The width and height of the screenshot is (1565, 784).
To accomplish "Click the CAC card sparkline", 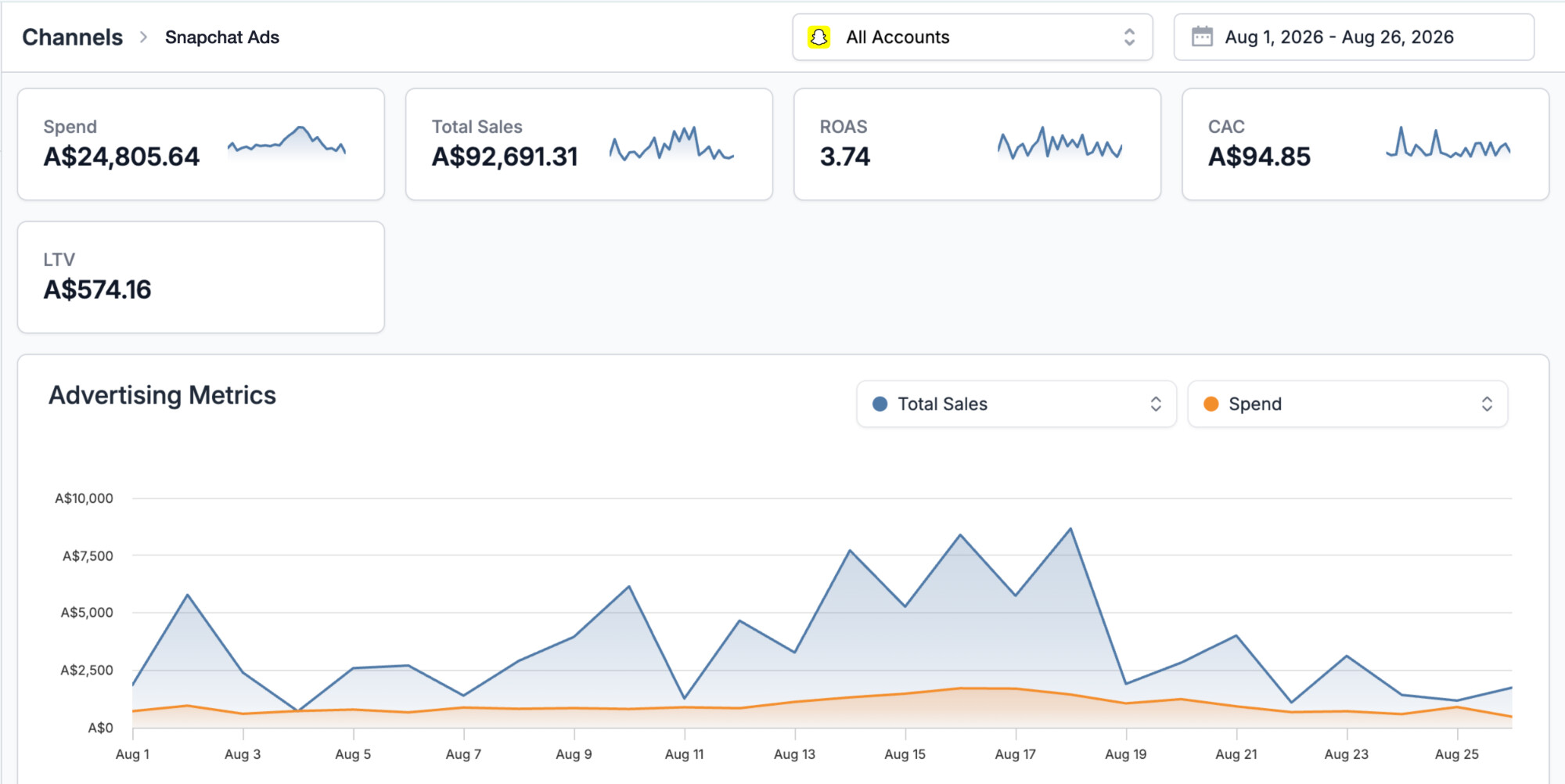I will [x=1448, y=142].
